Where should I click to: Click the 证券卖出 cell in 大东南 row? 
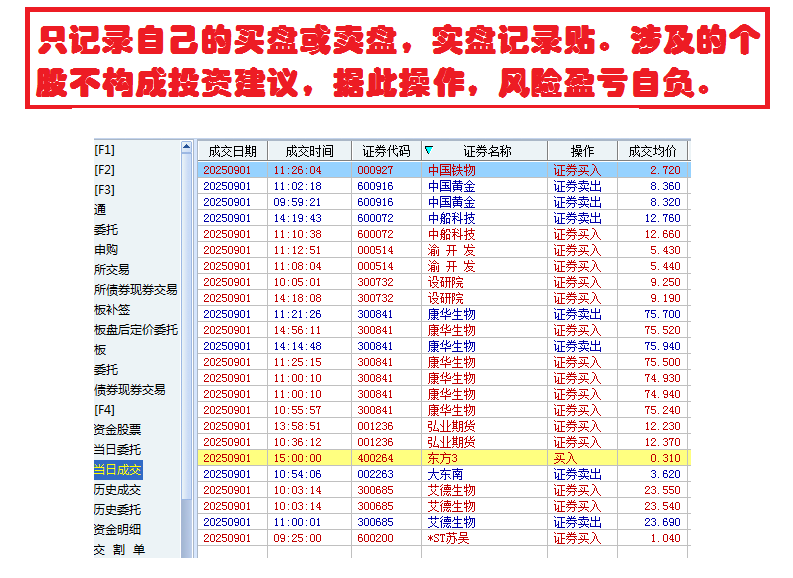pyautogui.click(x=577, y=474)
